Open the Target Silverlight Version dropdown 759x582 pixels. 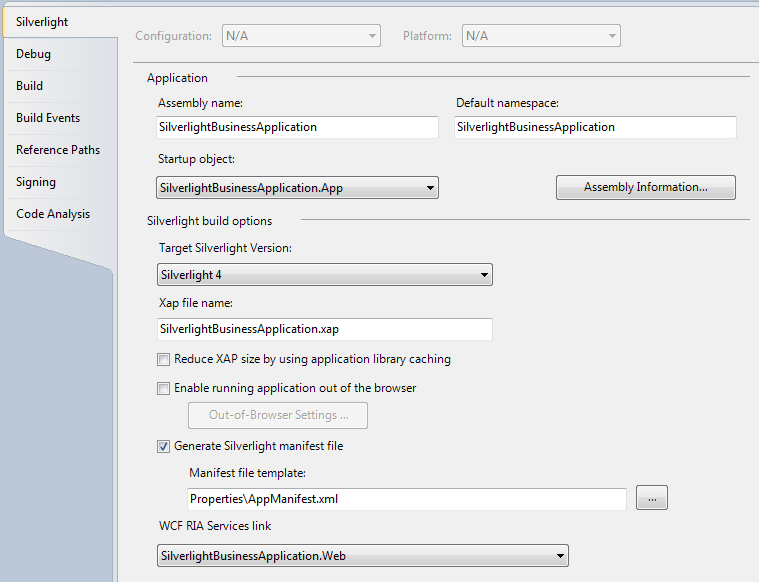pyautogui.click(x=325, y=275)
